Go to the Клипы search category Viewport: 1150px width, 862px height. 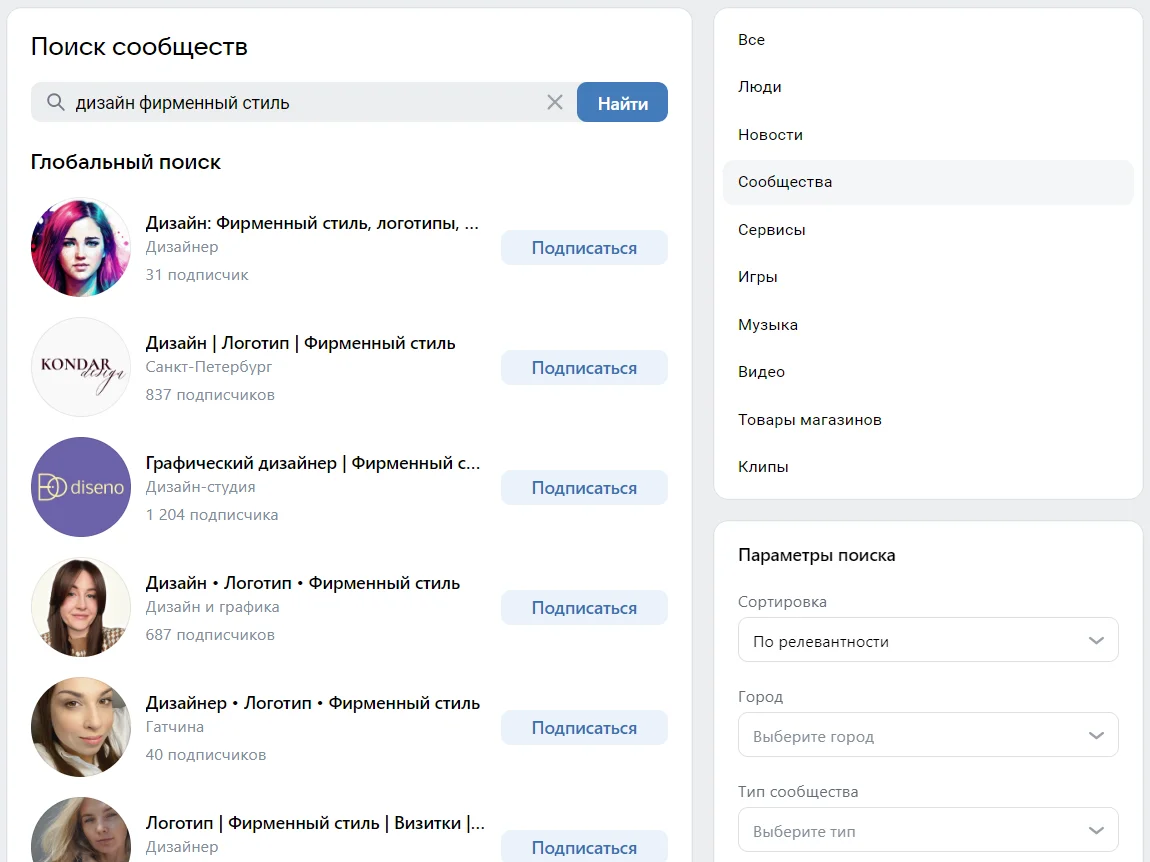pos(763,467)
